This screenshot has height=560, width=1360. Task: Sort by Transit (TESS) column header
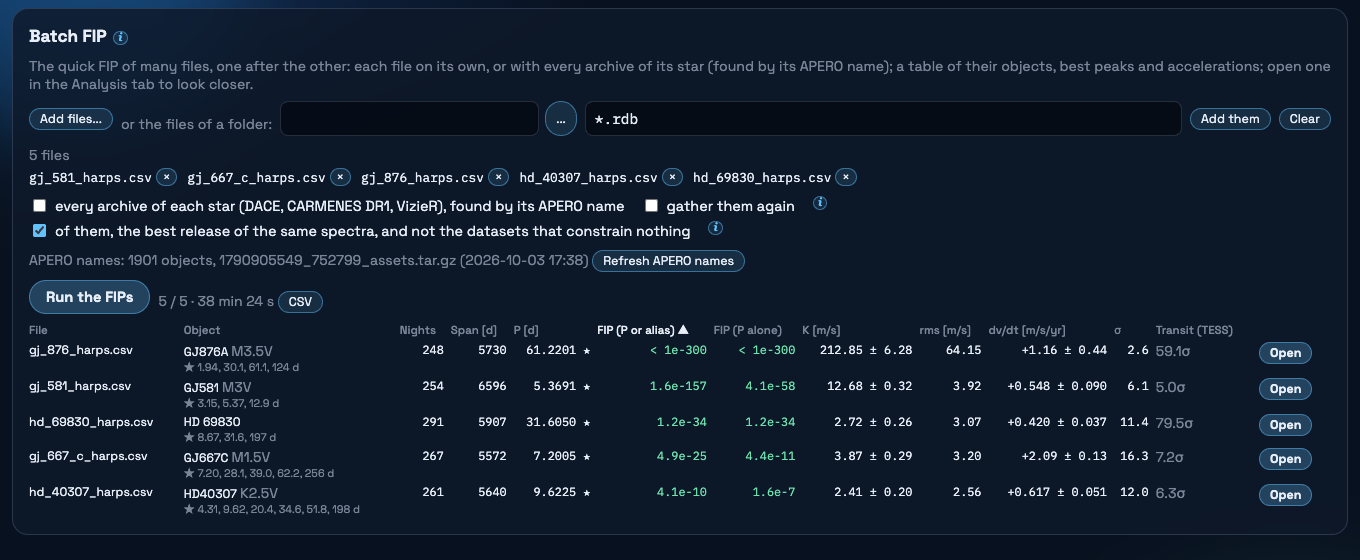point(1193,330)
